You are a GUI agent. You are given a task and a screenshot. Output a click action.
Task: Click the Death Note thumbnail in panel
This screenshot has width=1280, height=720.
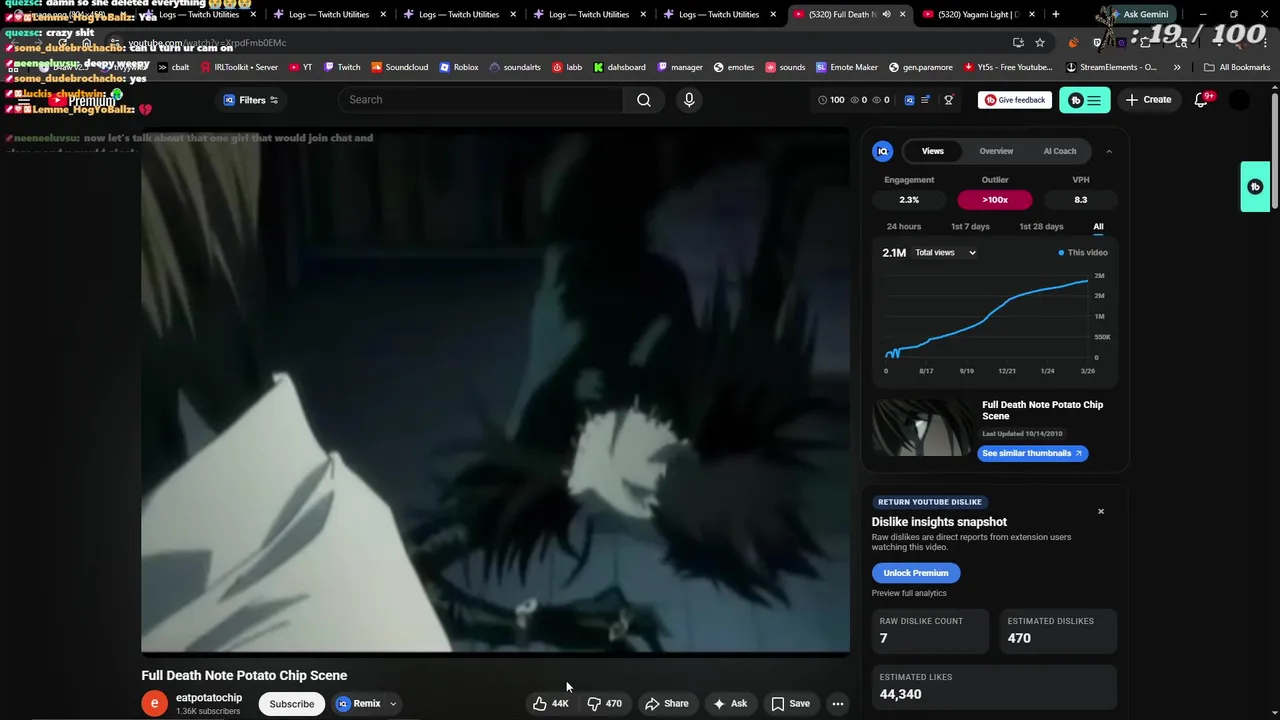922,428
